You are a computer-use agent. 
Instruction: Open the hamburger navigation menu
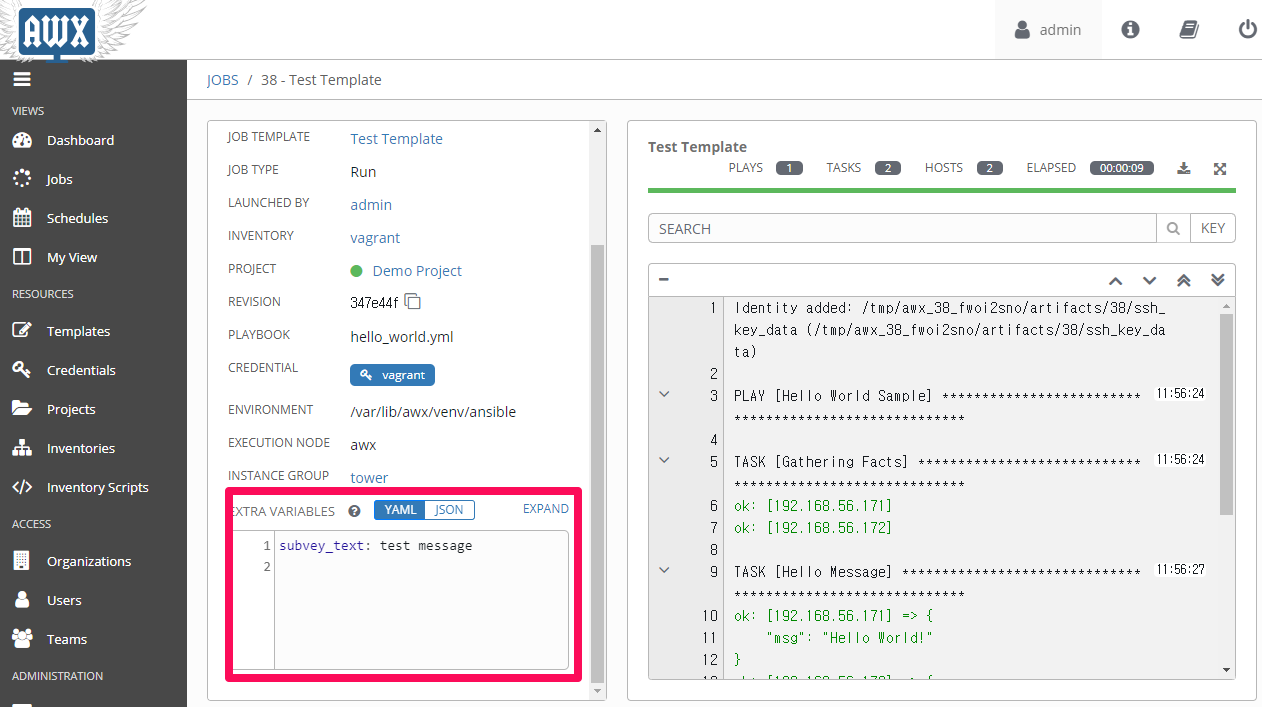(21, 79)
